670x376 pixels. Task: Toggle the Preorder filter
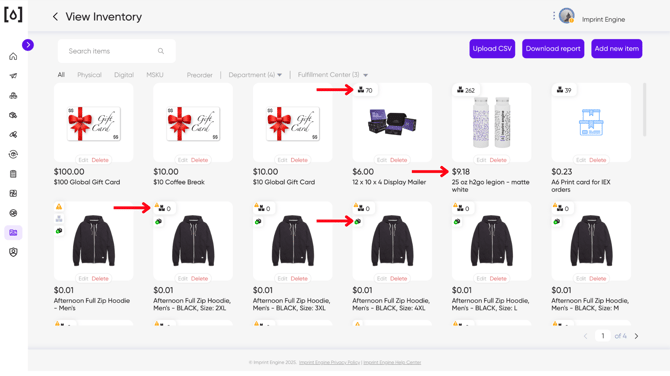point(200,75)
